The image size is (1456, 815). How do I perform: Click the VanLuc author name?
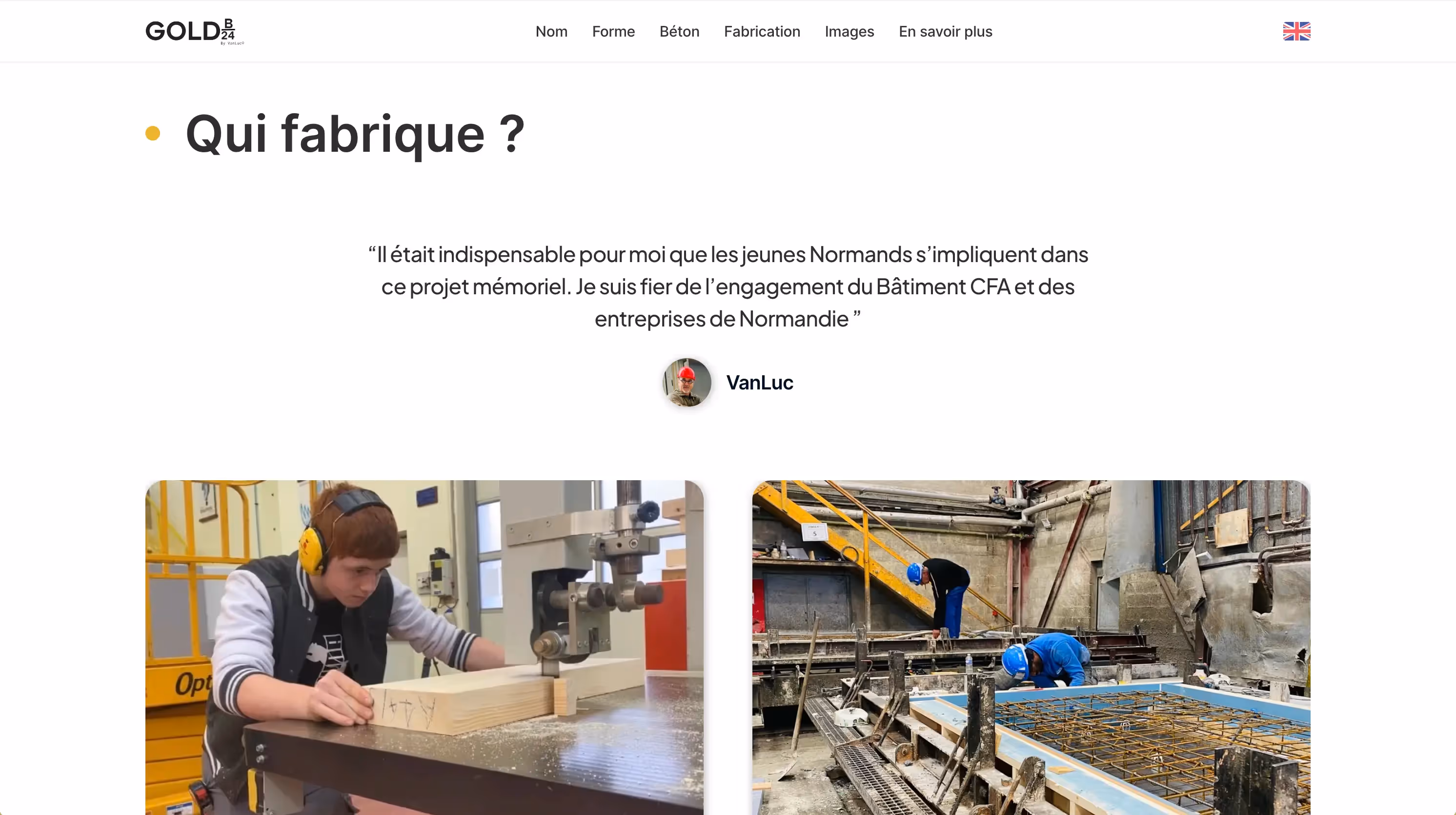click(760, 383)
